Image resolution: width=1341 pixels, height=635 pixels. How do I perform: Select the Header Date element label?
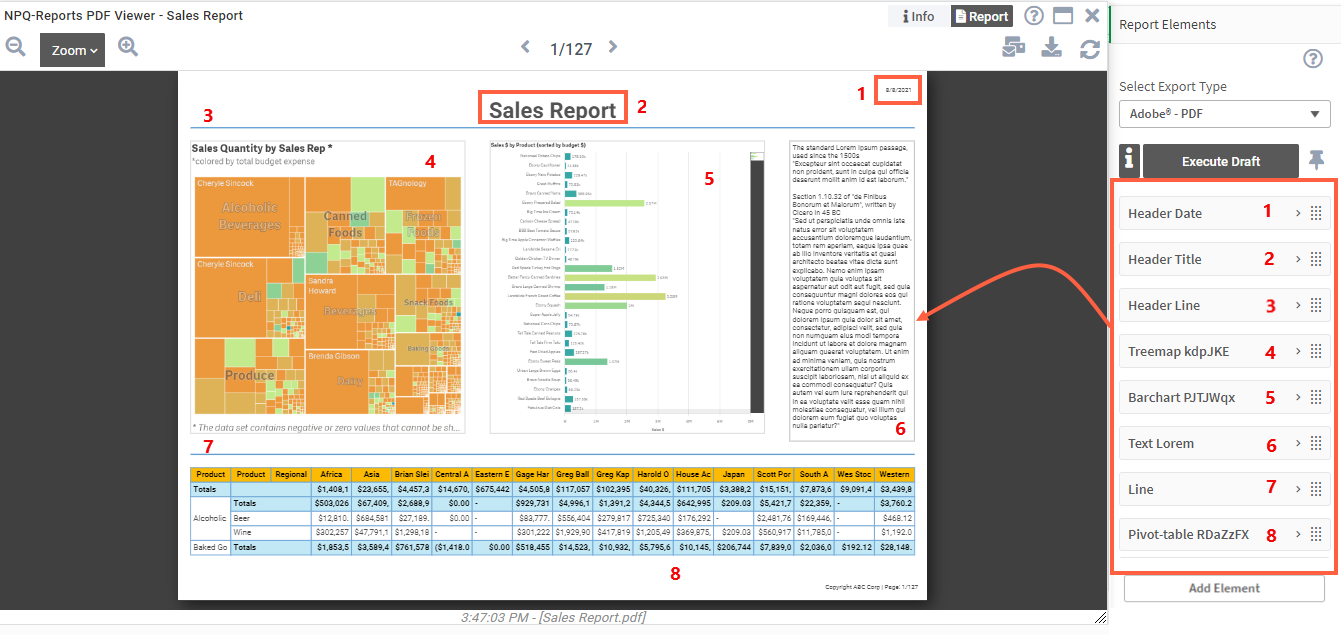(x=1165, y=213)
